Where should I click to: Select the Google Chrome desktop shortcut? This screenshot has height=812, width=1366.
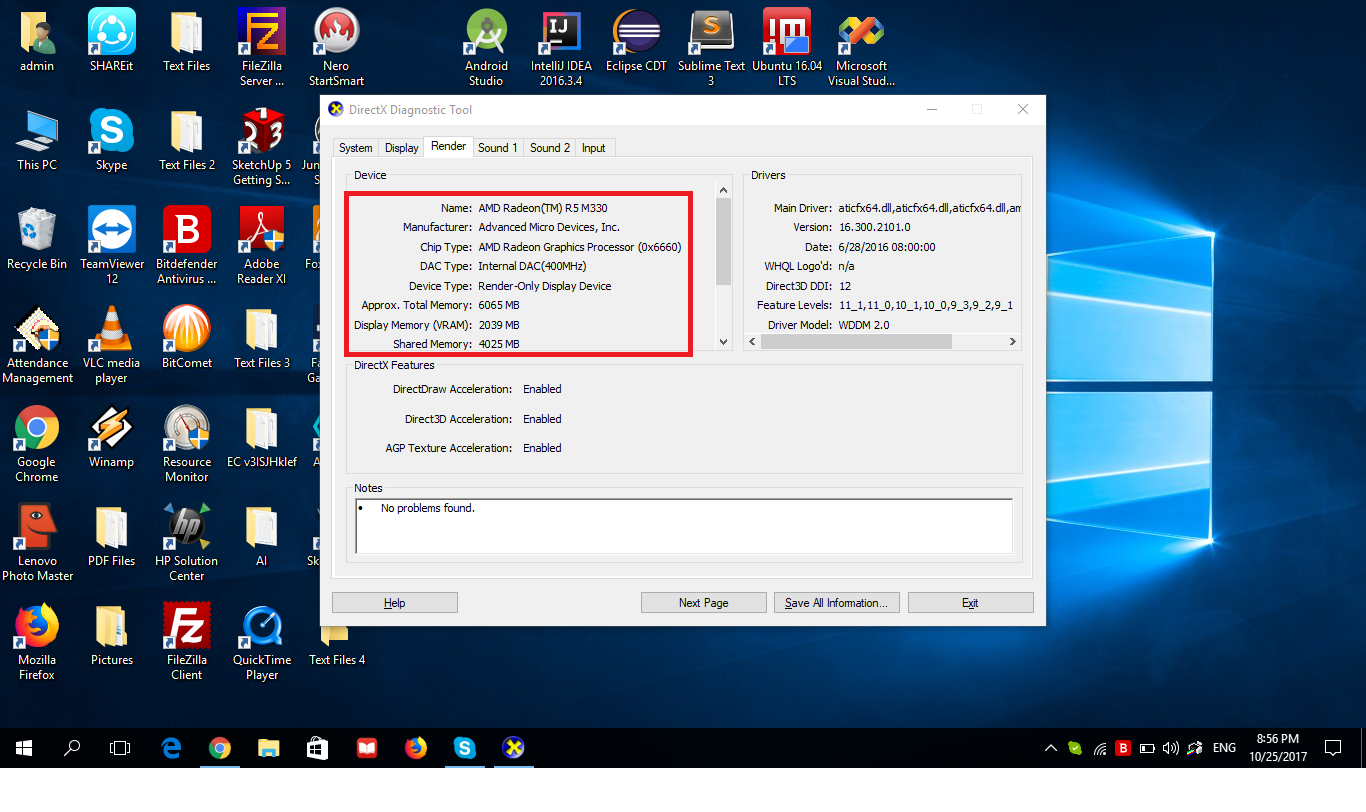pos(37,443)
